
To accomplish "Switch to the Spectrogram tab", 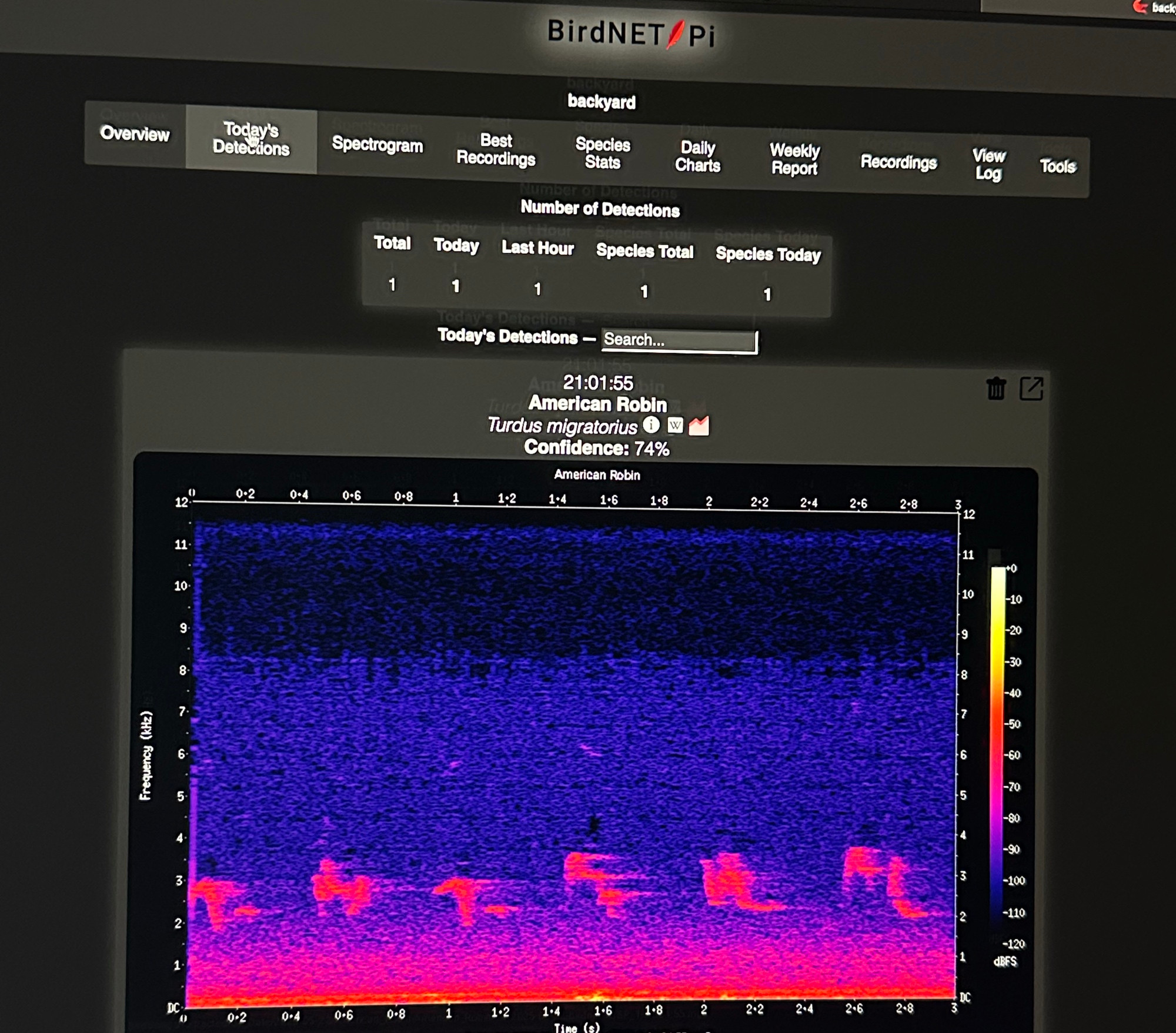I will pyautogui.click(x=377, y=145).
